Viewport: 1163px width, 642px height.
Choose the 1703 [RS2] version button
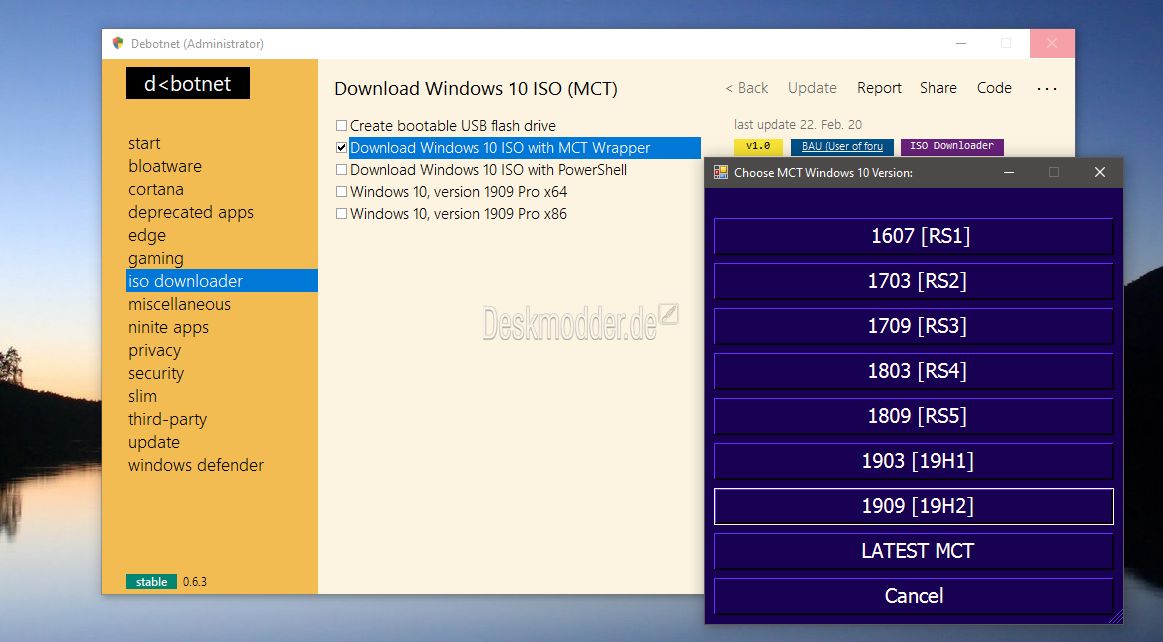coord(914,281)
